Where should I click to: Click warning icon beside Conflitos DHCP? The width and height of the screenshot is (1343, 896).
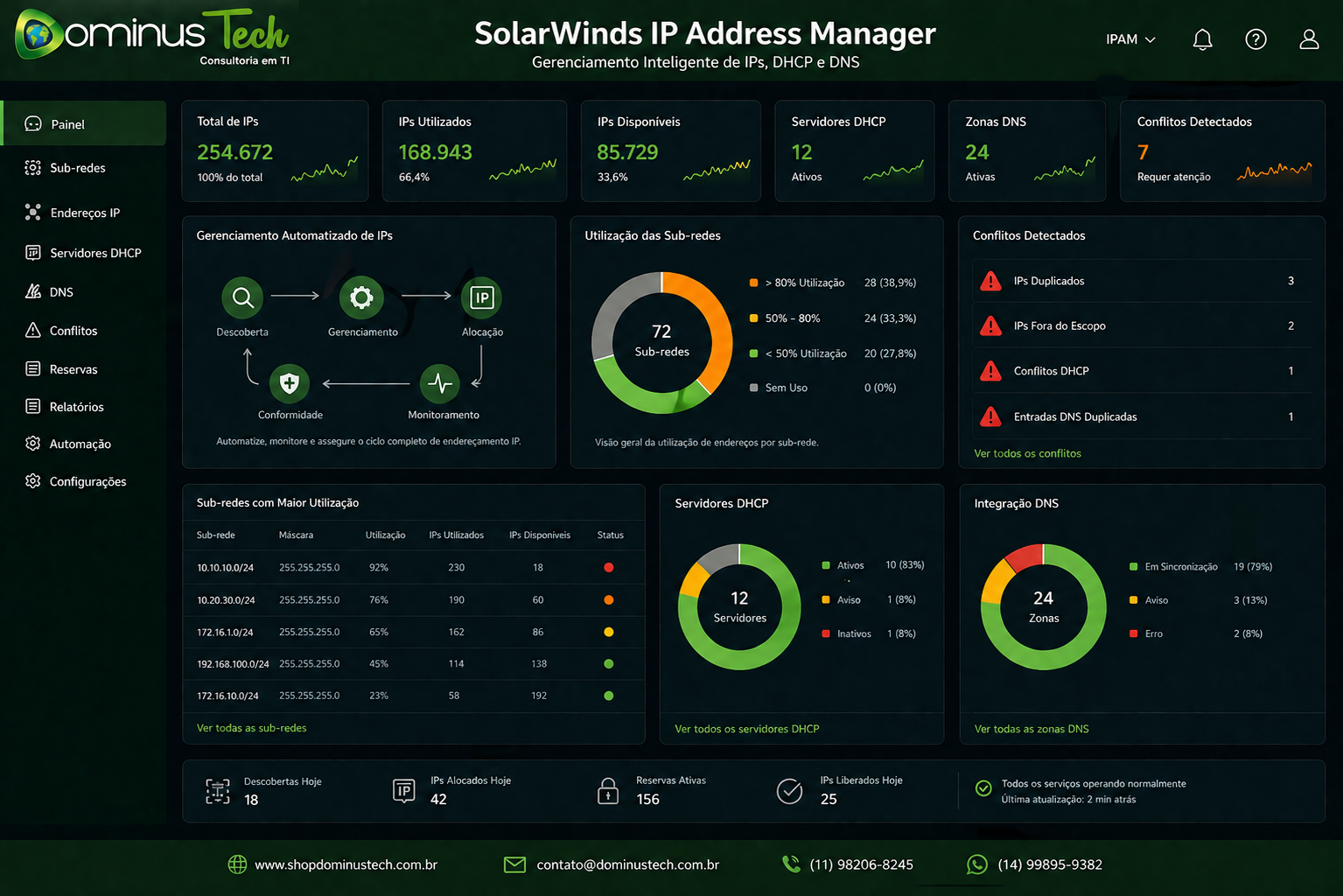pyautogui.click(x=990, y=371)
